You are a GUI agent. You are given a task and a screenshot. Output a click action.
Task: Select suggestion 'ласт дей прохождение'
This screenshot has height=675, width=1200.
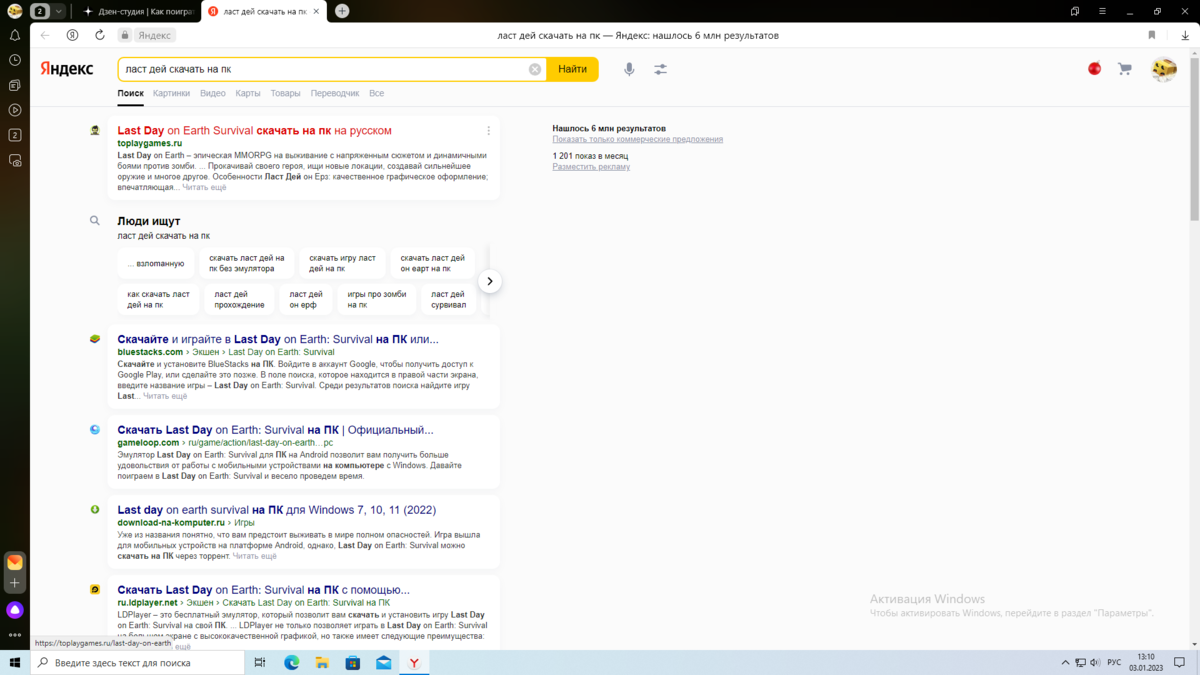(240, 299)
